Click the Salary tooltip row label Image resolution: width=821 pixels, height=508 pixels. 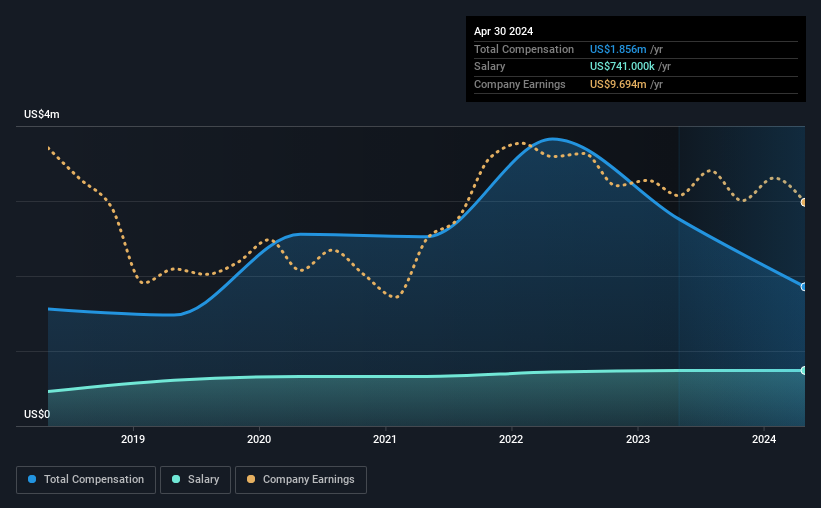[x=490, y=67]
